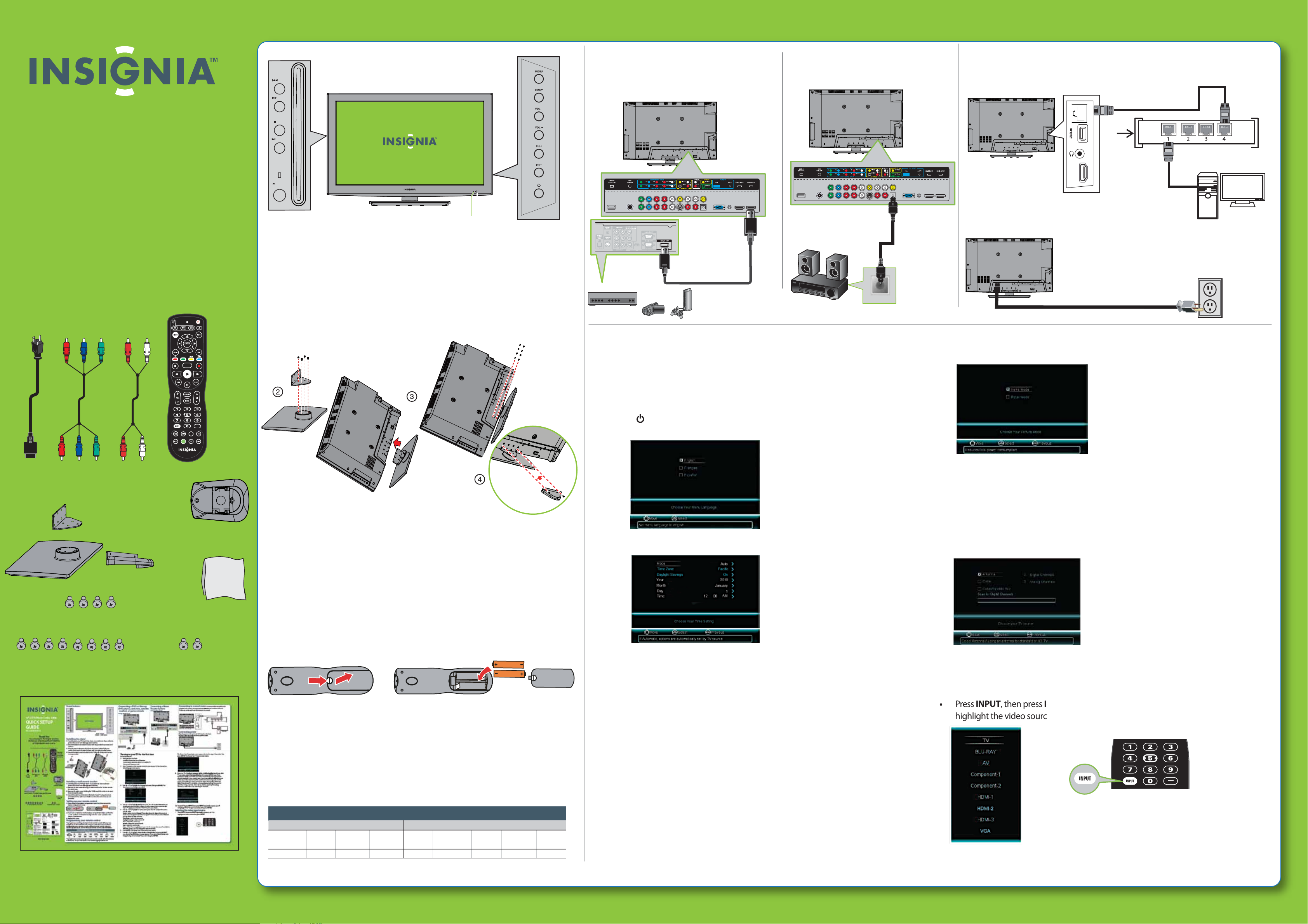Click the dash key on remote keypad

[1171, 781]
